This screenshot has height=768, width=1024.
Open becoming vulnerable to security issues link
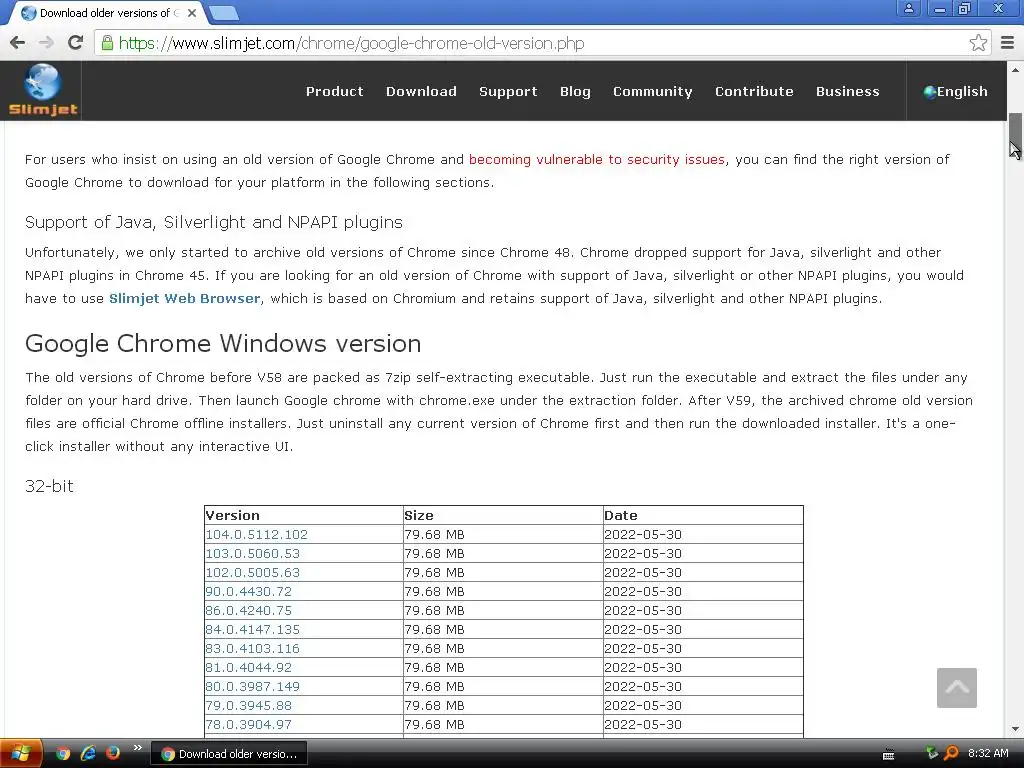click(597, 159)
